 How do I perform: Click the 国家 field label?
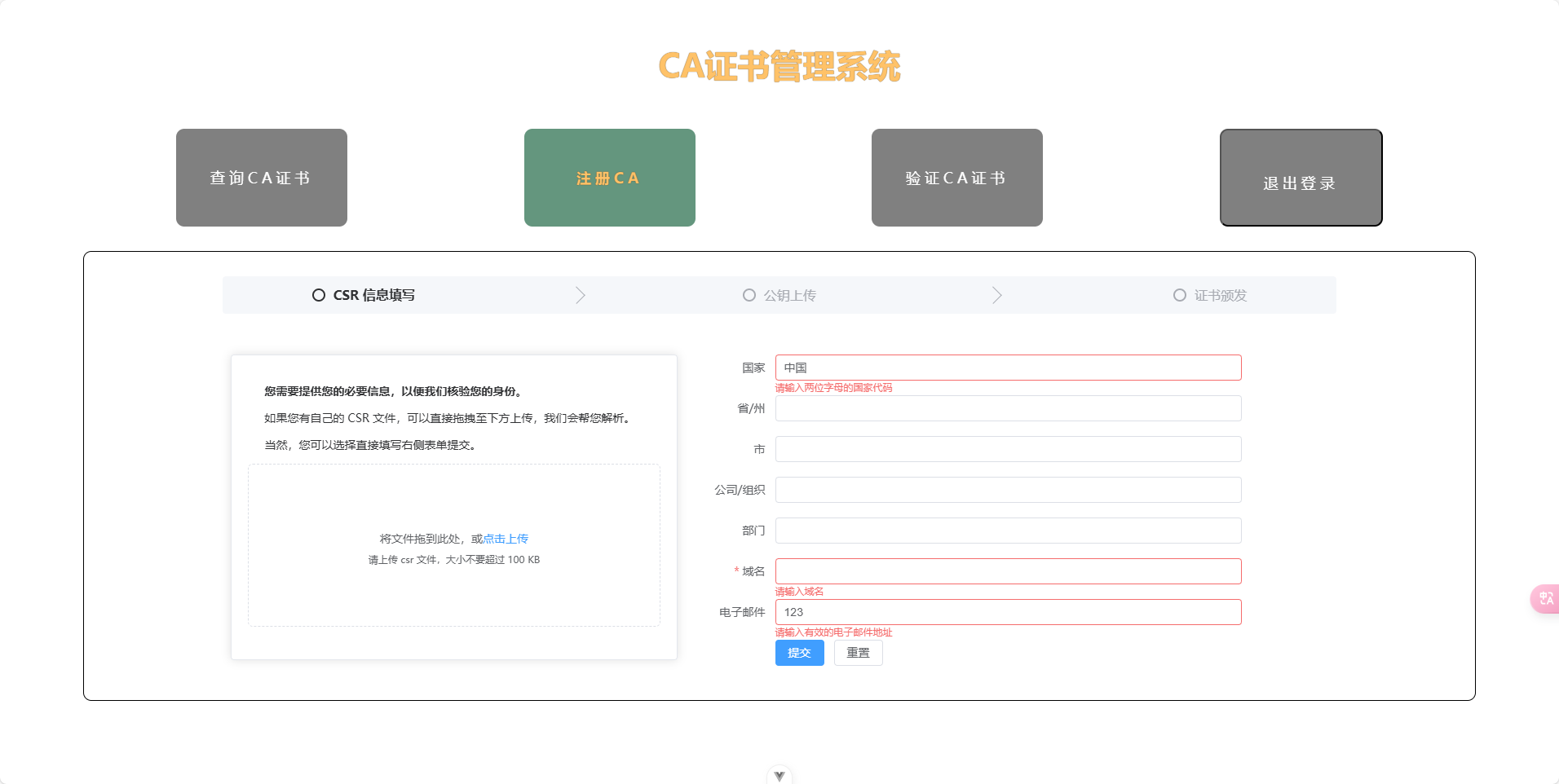(753, 368)
